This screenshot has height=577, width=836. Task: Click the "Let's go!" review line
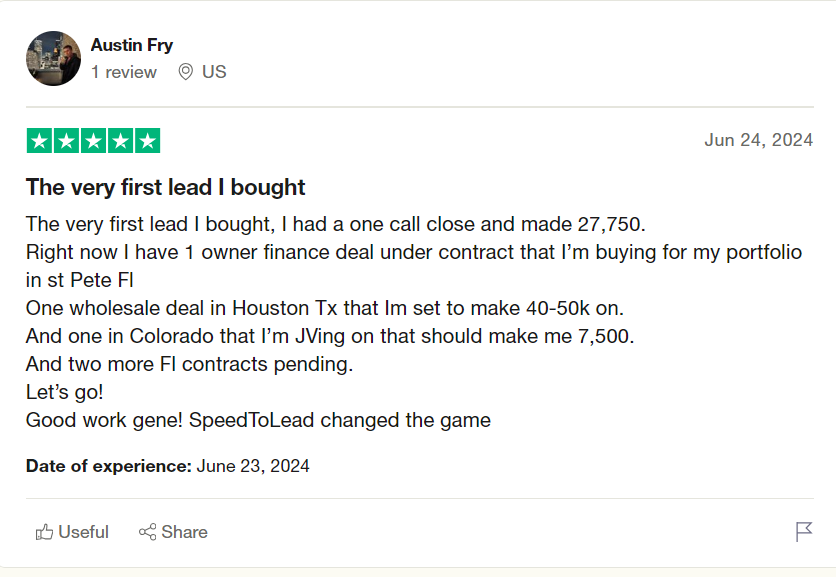65,392
